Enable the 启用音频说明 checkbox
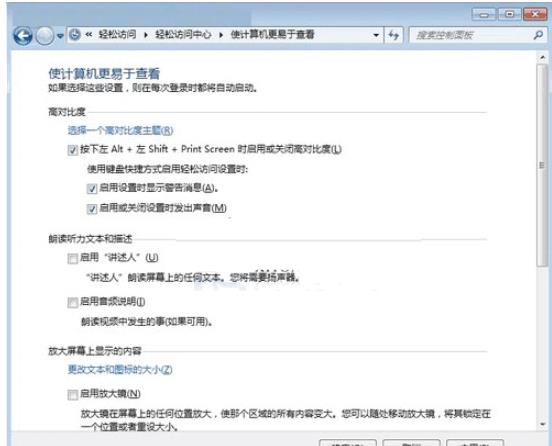Viewport: 552px width, 446px height. pyautogui.click(x=73, y=303)
